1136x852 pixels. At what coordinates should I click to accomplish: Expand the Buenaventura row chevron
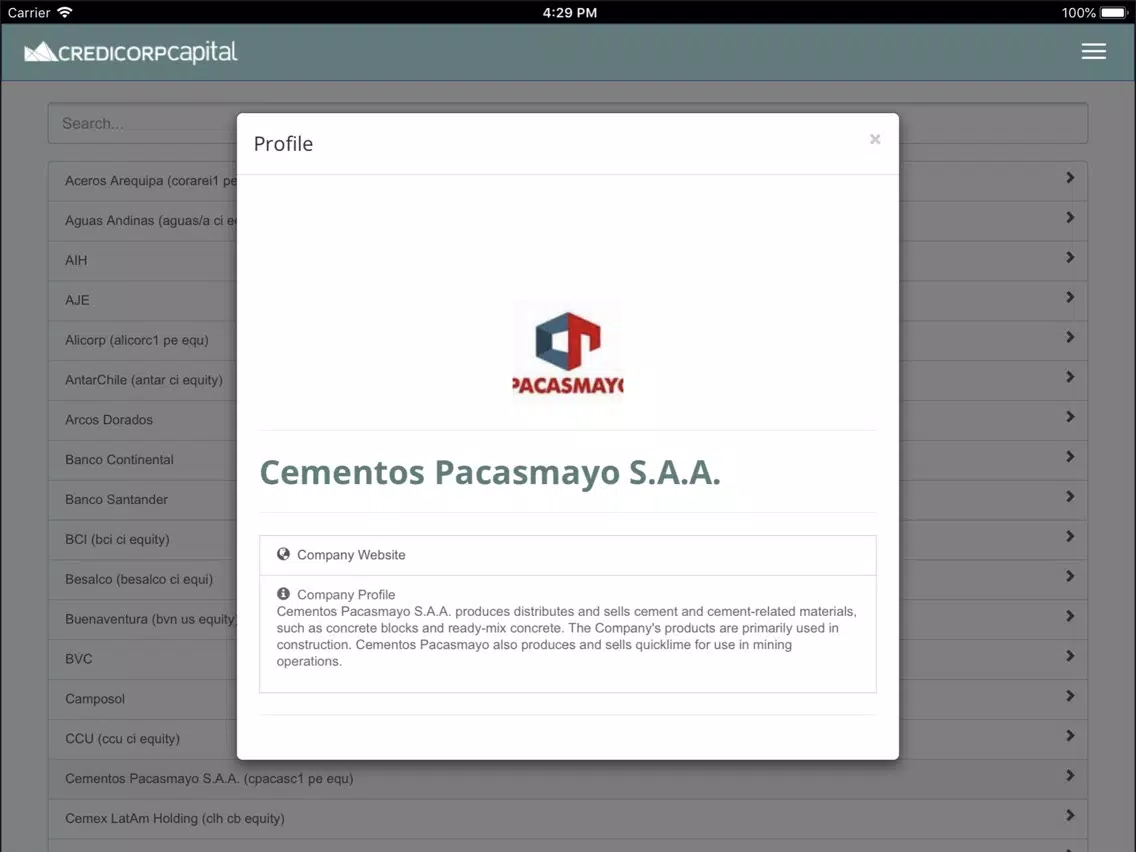pyautogui.click(x=1069, y=616)
